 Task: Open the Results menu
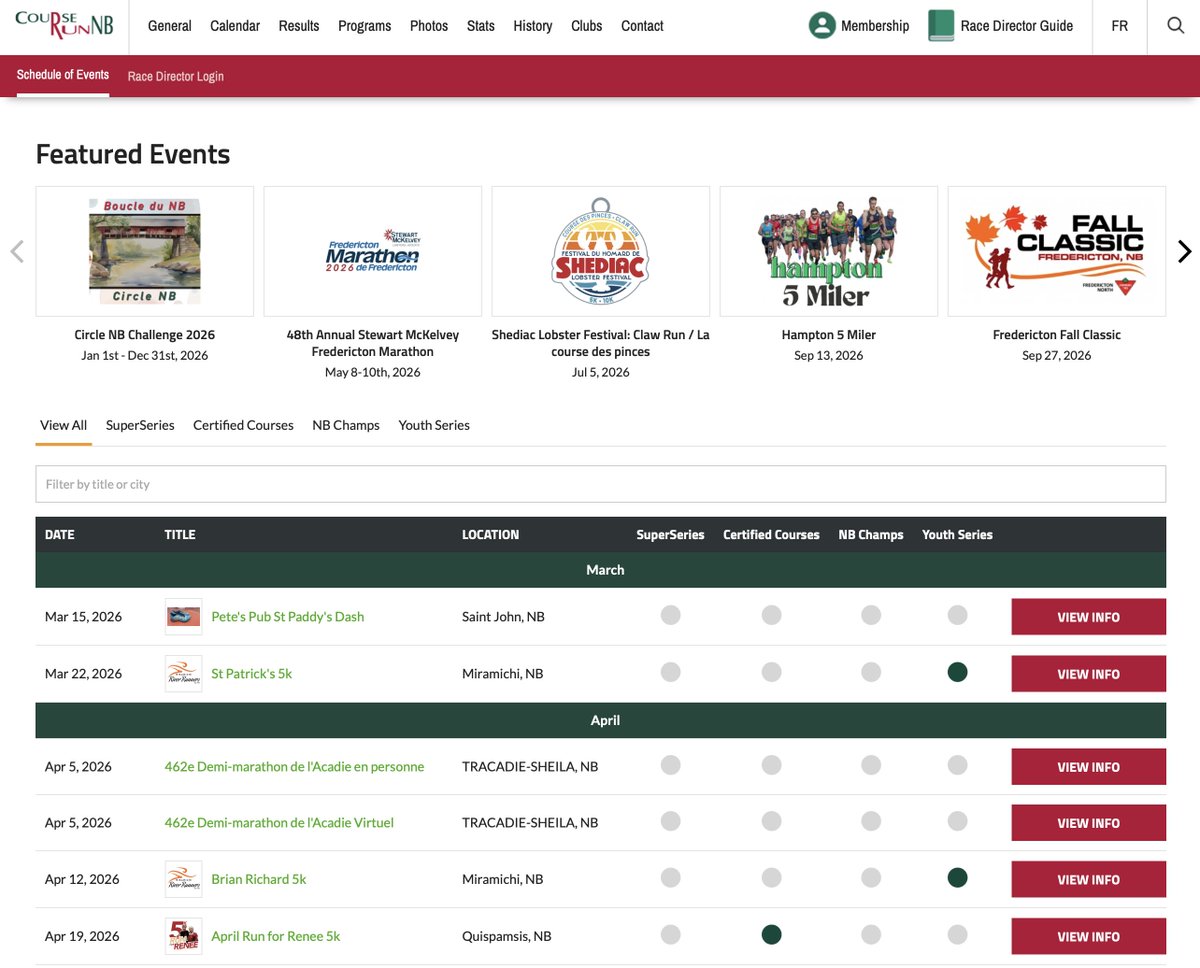[299, 26]
